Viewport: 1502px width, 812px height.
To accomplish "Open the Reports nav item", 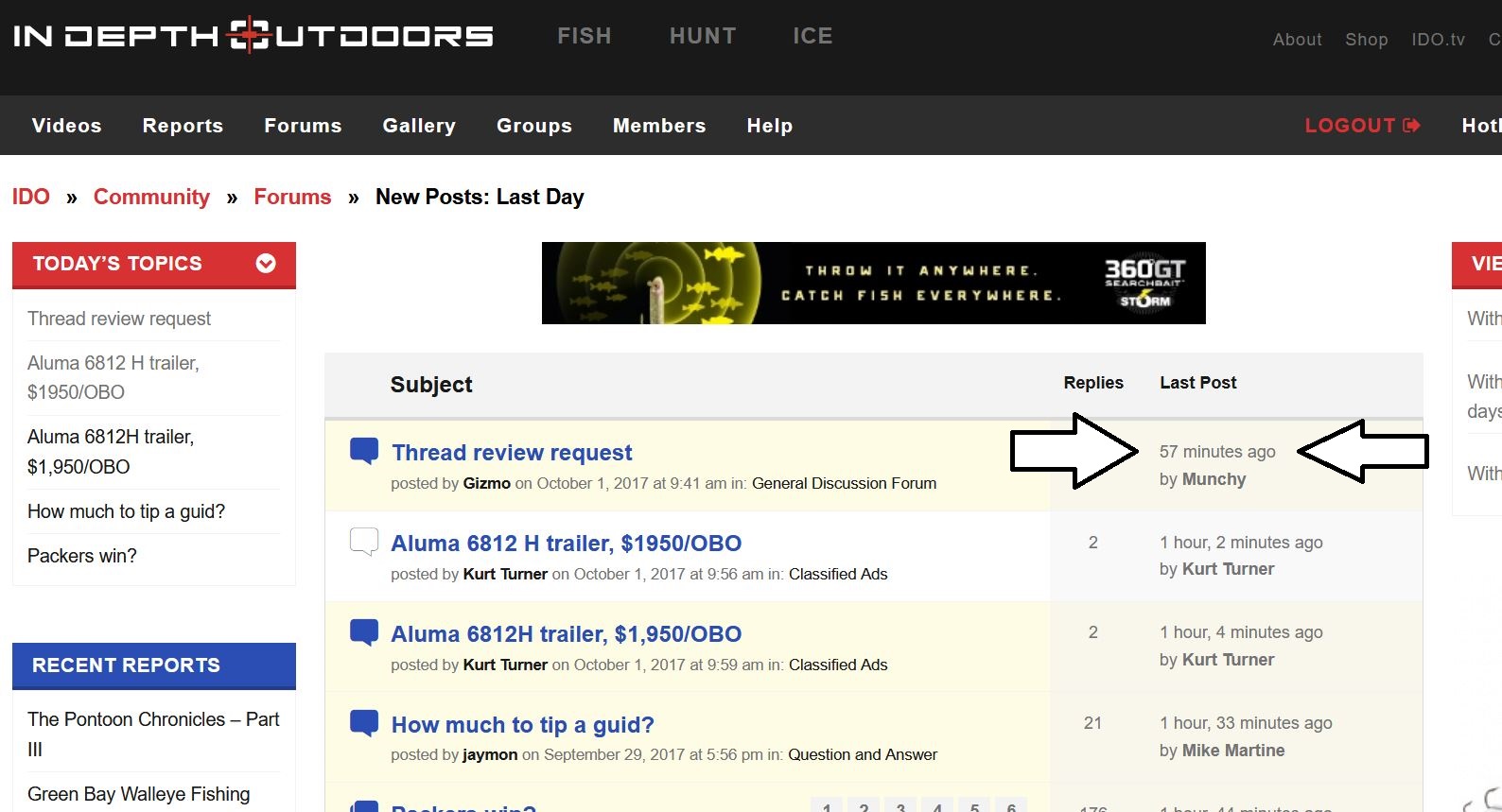I will [183, 126].
